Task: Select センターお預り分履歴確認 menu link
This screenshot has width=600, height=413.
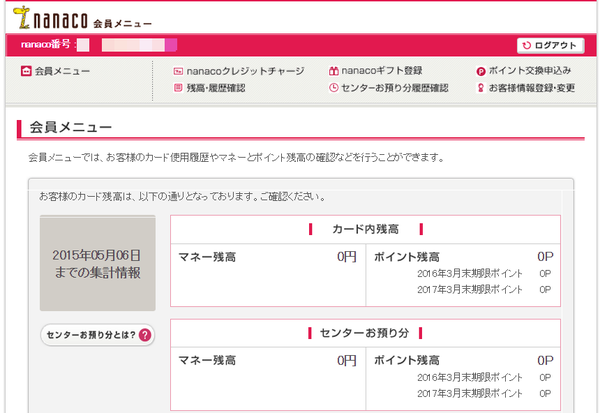Action: tap(389, 88)
